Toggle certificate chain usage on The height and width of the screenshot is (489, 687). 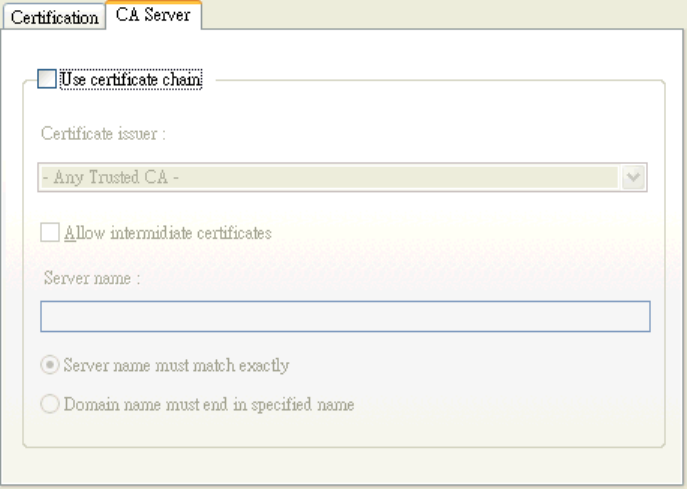tap(46, 79)
